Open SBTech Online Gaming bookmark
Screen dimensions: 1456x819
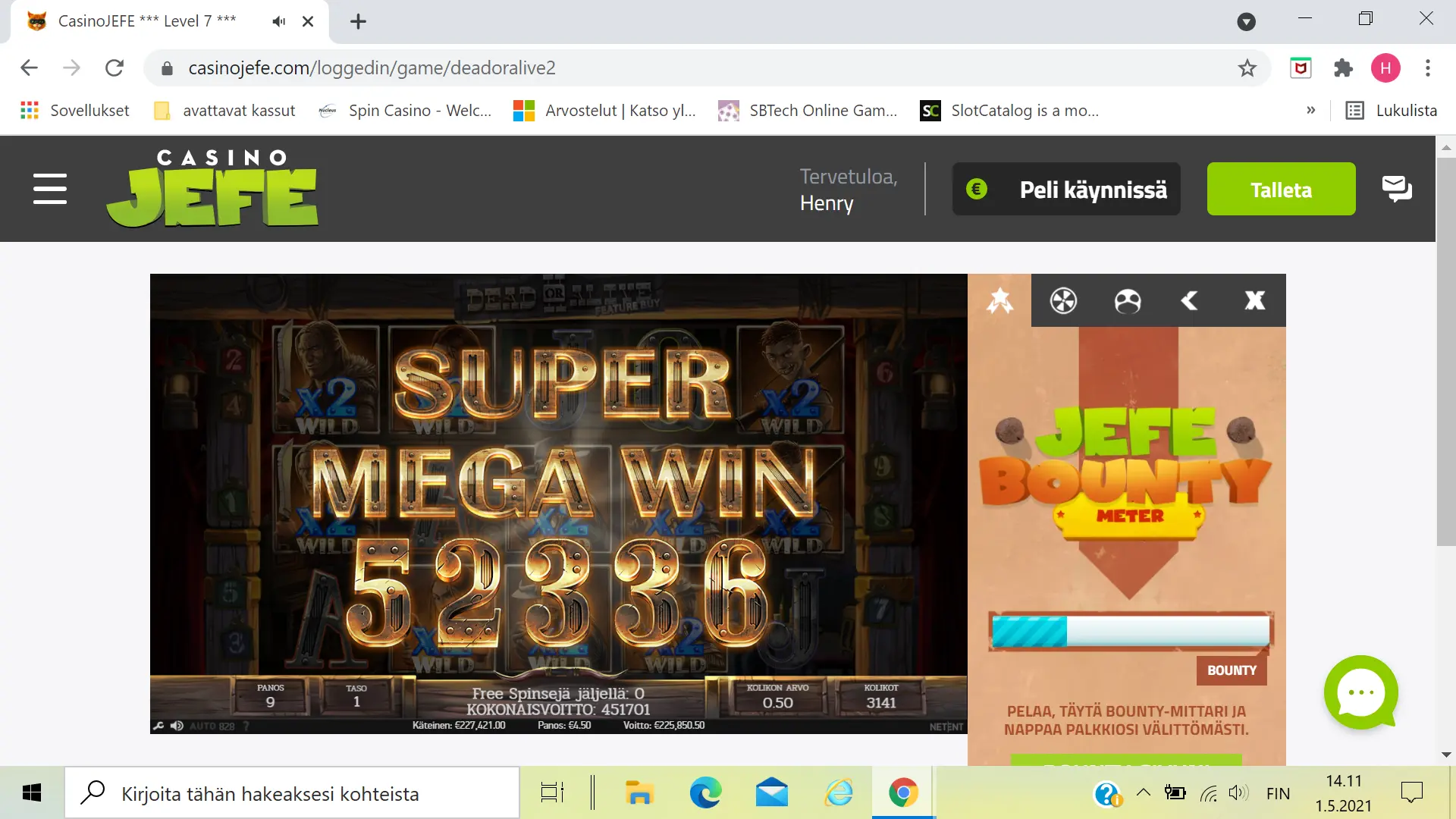(808, 111)
